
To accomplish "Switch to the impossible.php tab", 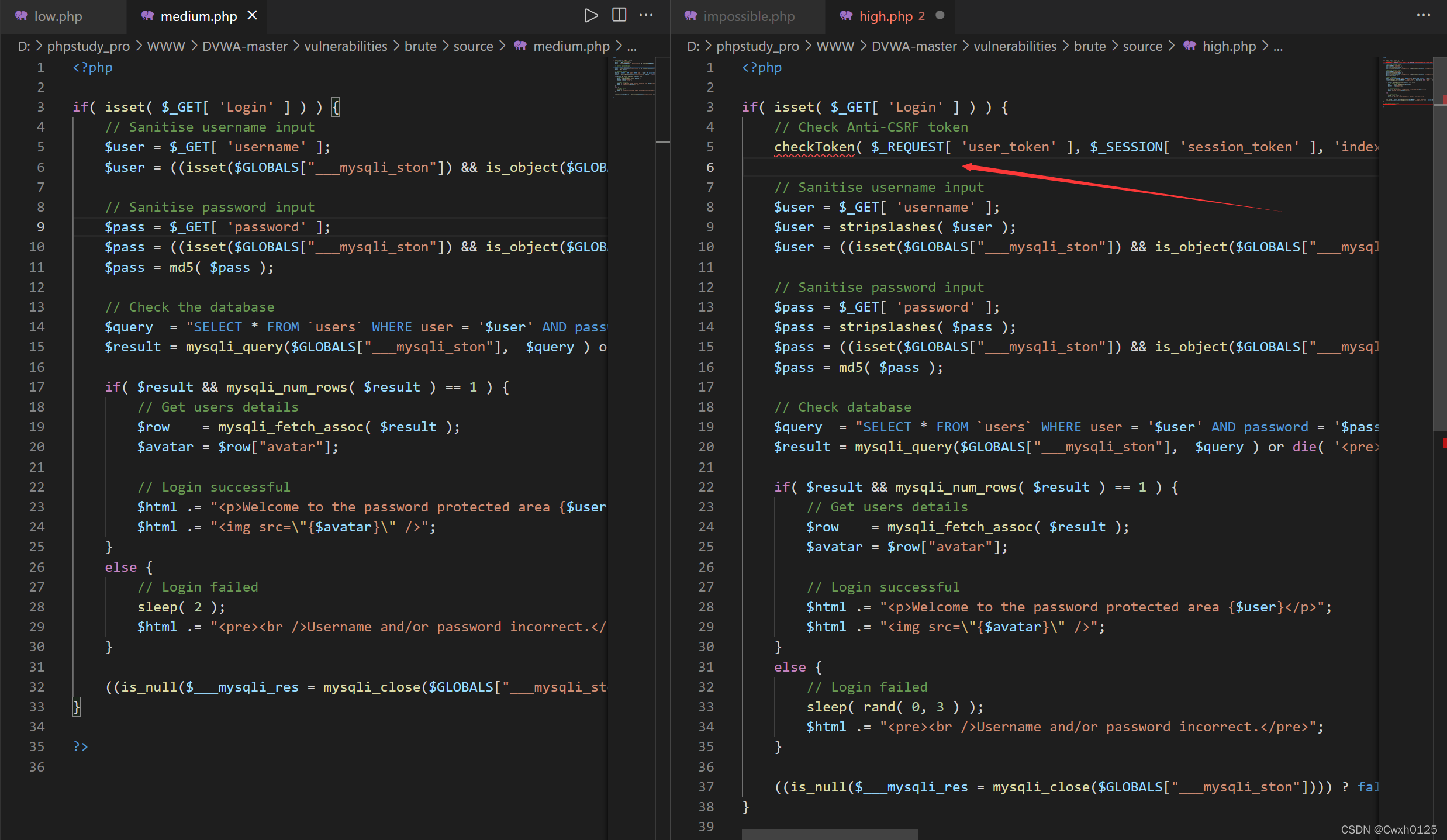I will tap(748, 16).
